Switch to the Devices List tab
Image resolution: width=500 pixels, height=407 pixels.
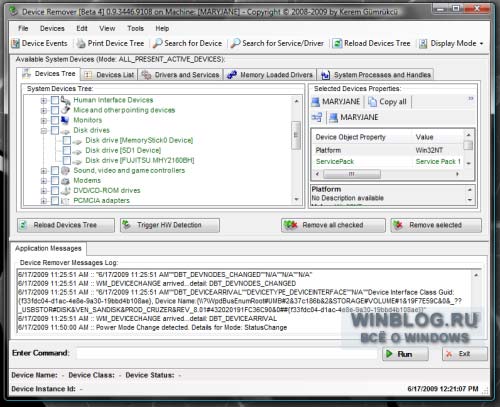point(109,75)
